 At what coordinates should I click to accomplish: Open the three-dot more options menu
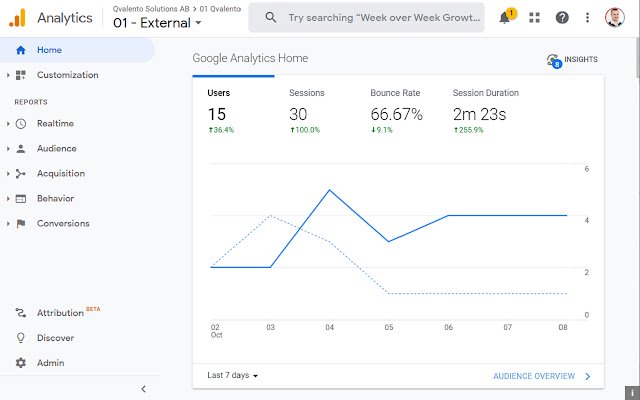[587, 18]
